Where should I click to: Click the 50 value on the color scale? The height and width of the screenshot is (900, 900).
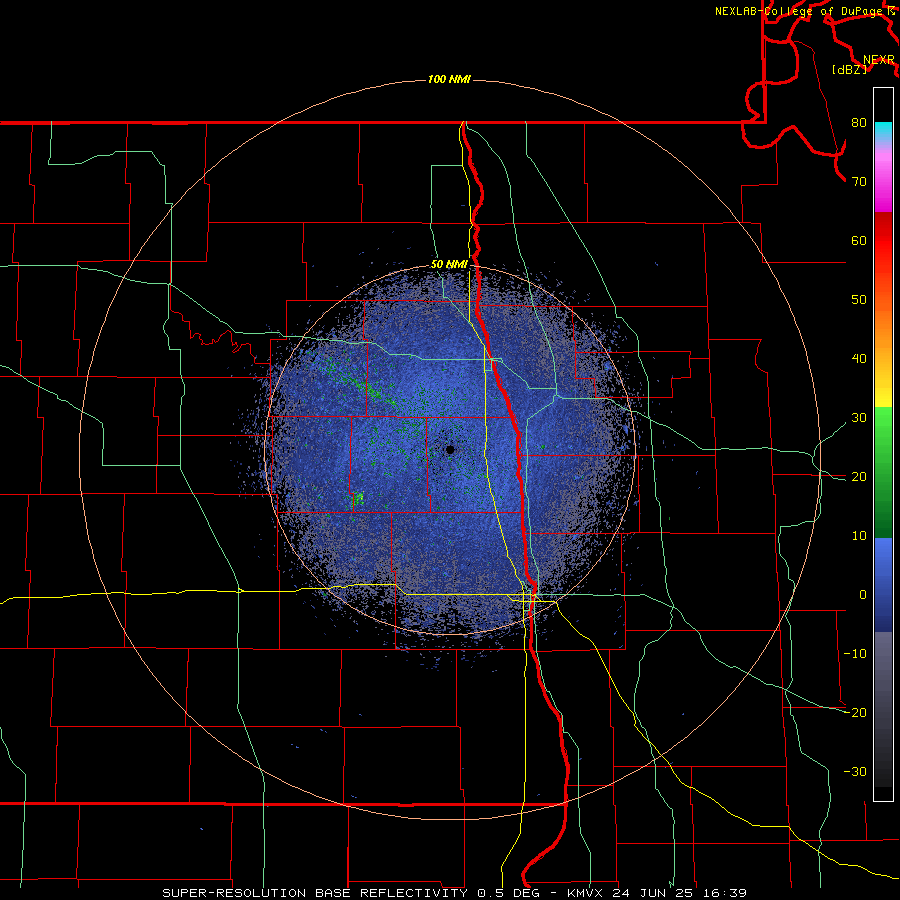pos(859,300)
